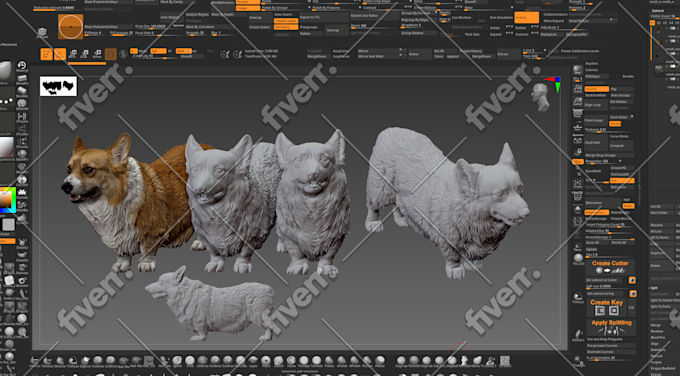Switch to subtool visibility set V2

(659, 23)
